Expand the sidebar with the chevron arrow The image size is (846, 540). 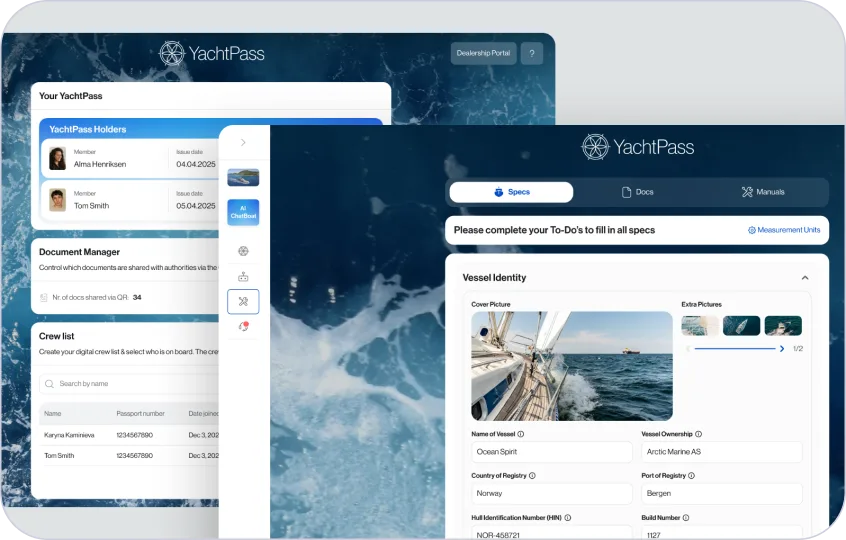[x=243, y=142]
